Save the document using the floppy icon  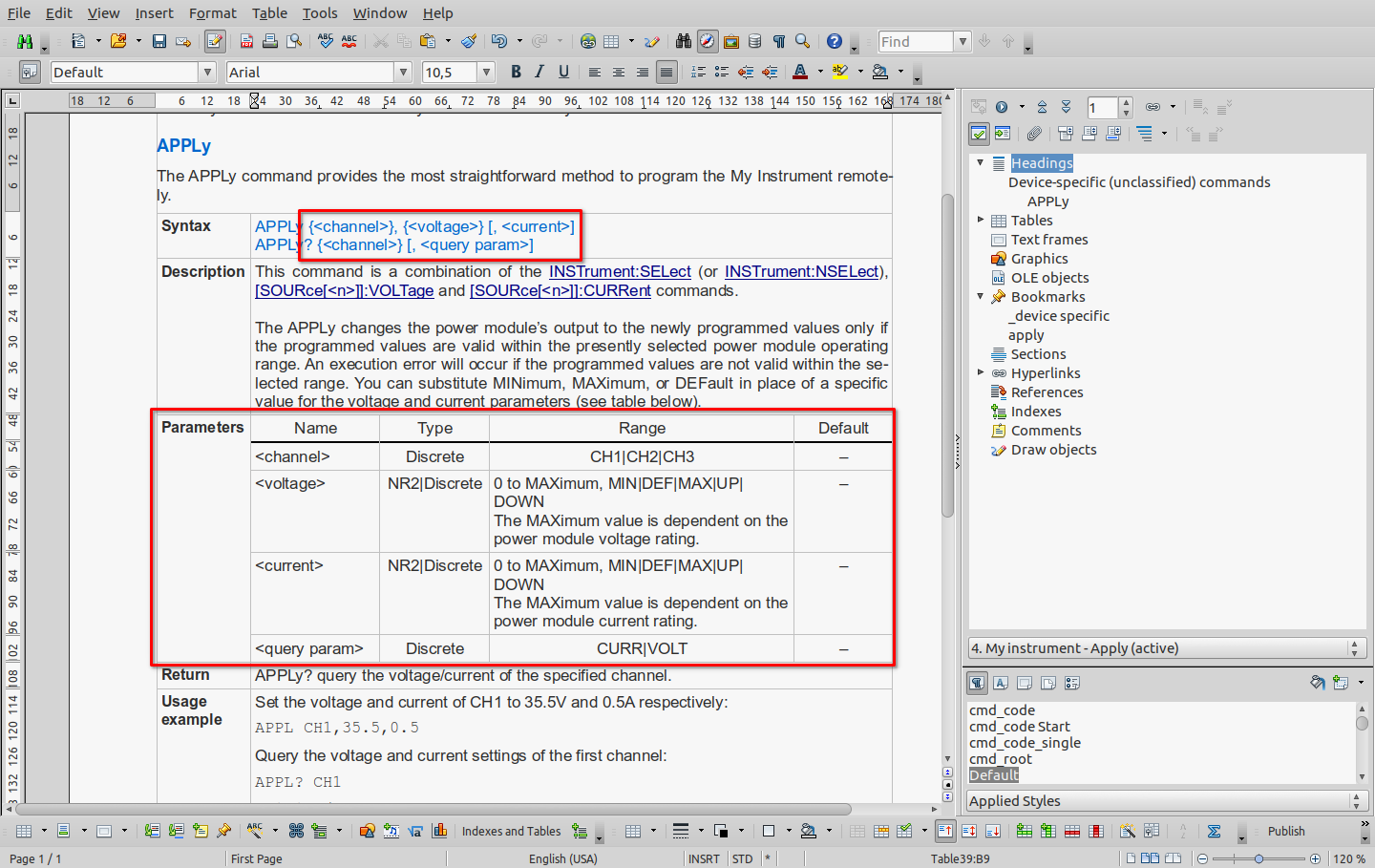(159, 41)
